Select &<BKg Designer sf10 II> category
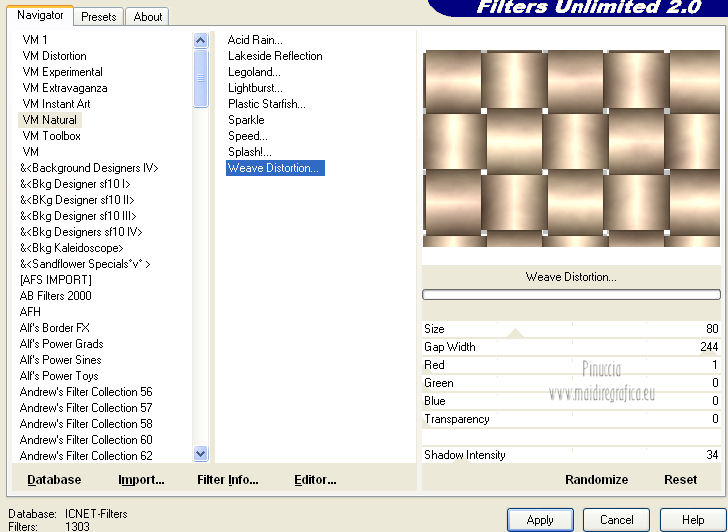 point(77,200)
